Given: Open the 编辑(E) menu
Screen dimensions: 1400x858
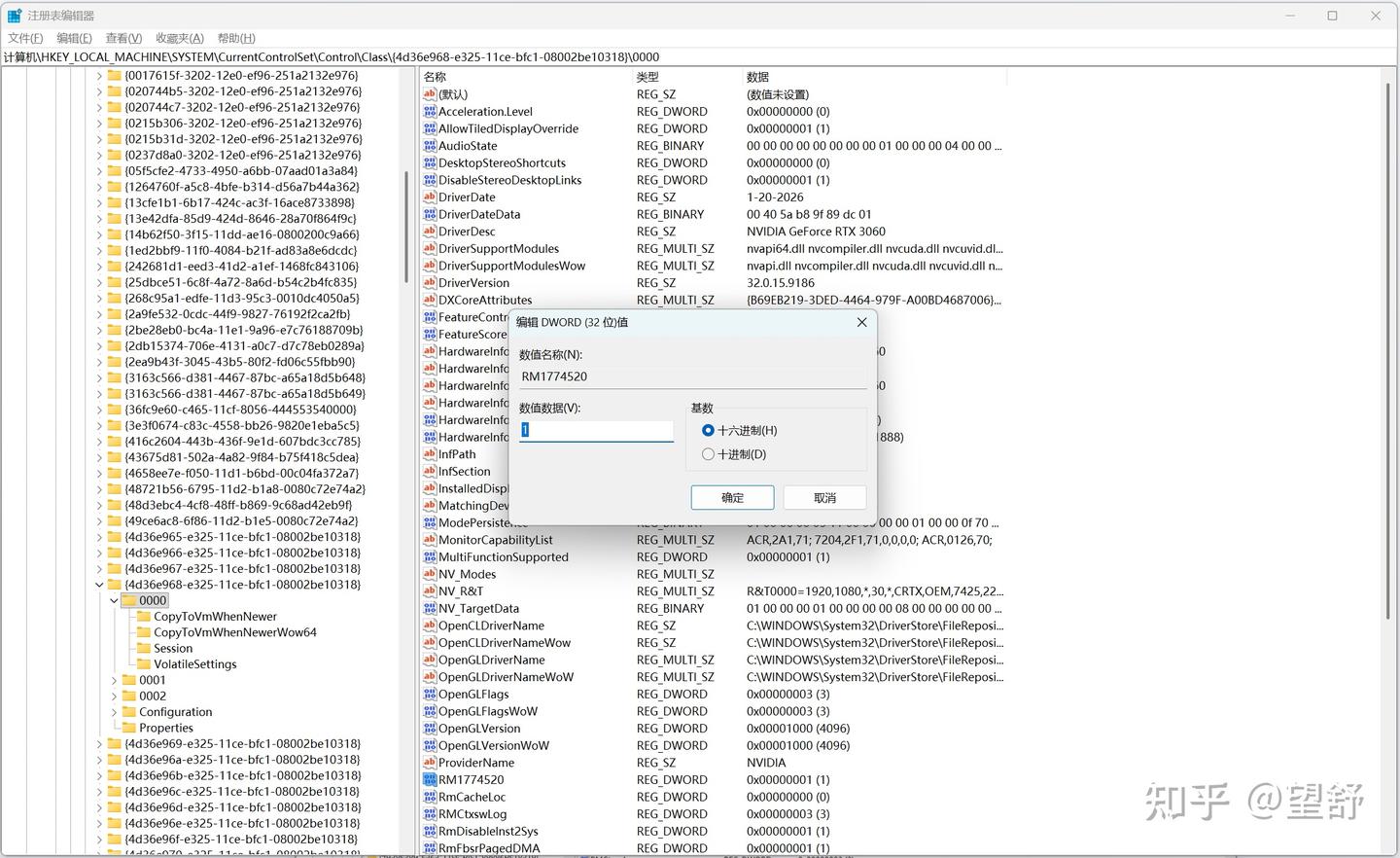Looking at the screenshot, I should (x=74, y=38).
